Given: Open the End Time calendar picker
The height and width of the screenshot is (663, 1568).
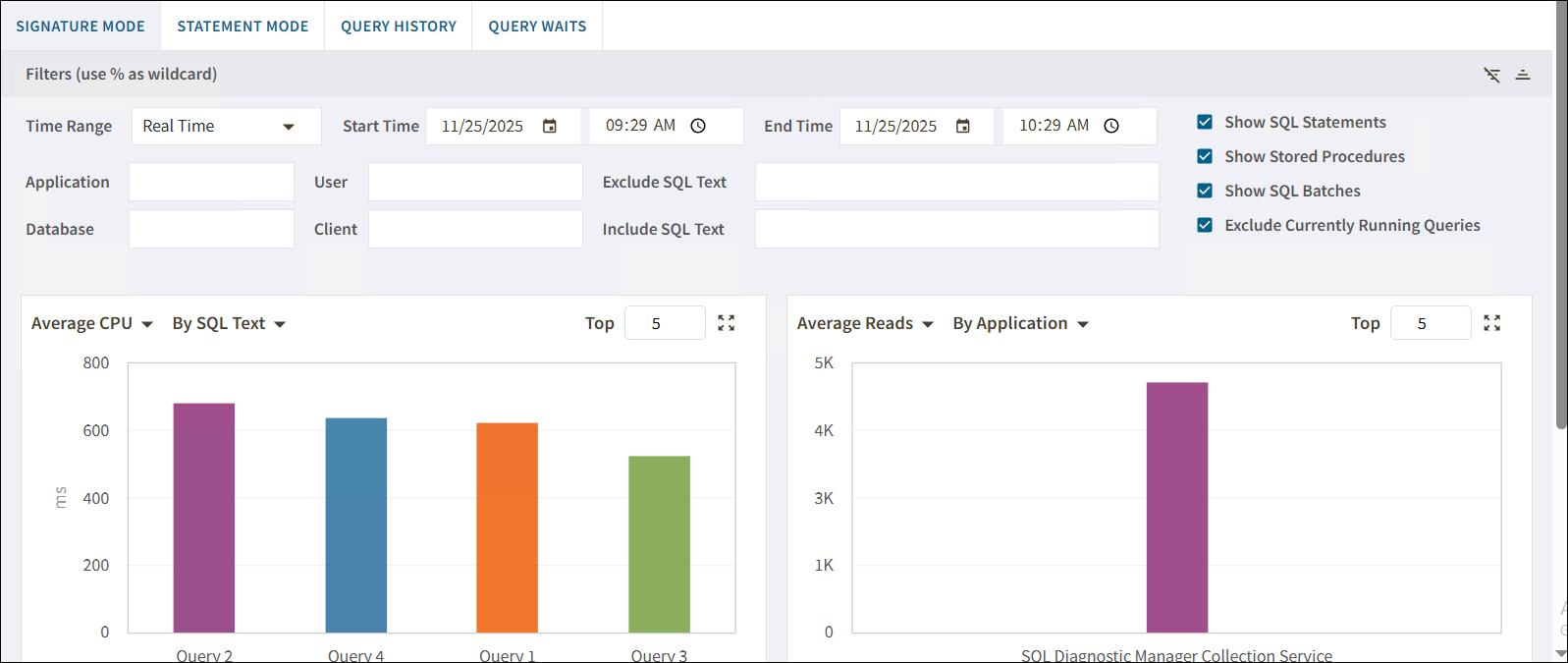Looking at the screenshot, I should click(963, 126).
